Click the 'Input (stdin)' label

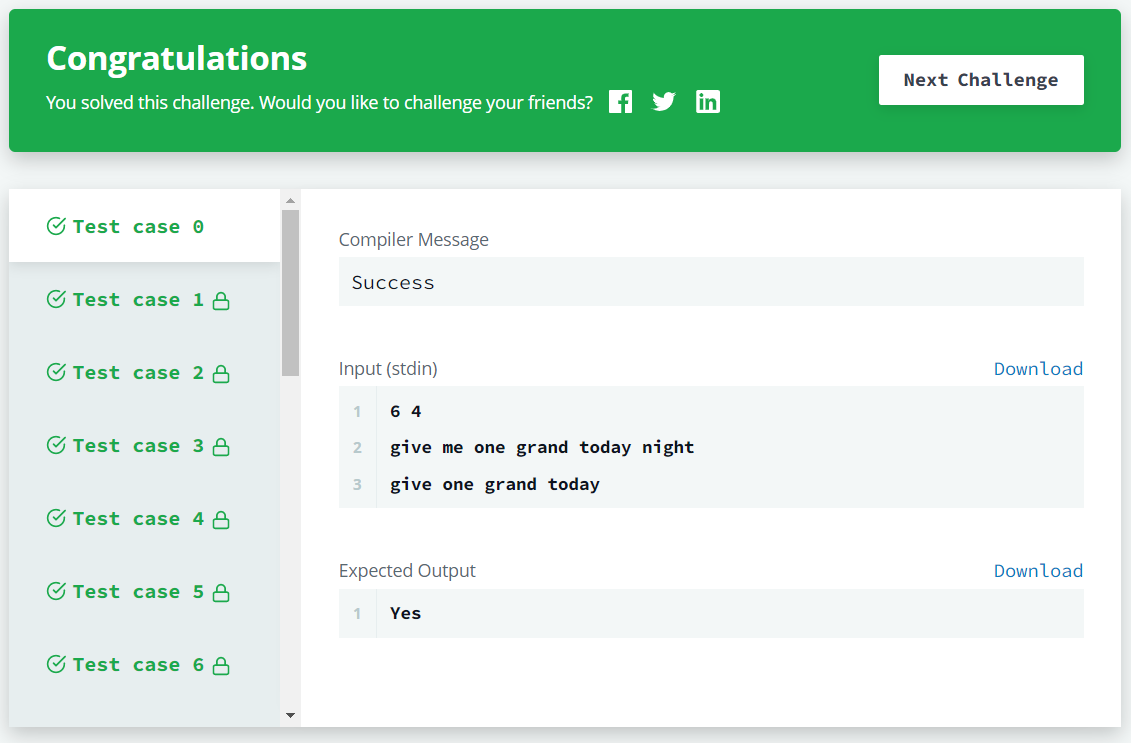tap(388, 369)
